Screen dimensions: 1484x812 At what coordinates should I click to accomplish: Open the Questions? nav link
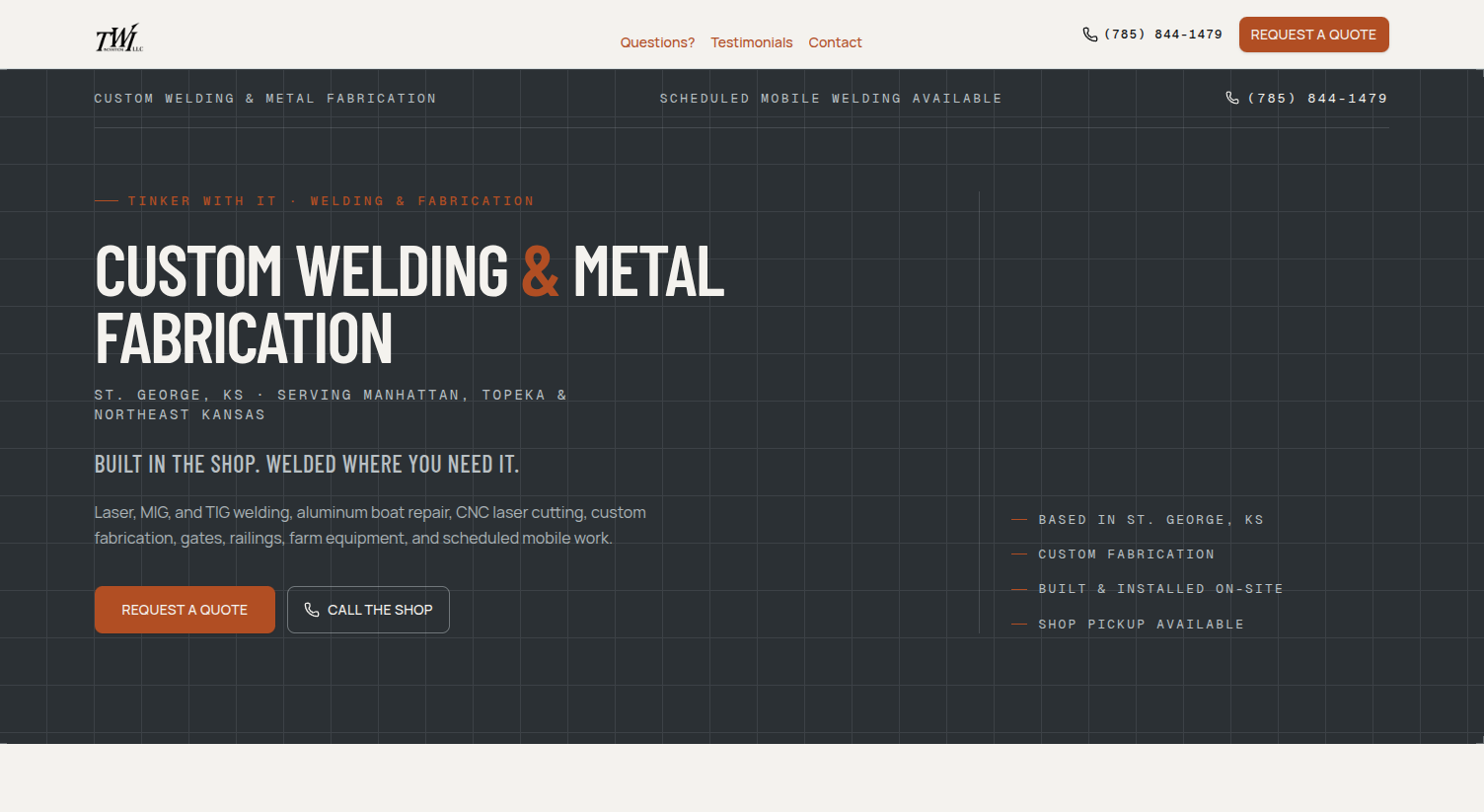coord(657,42)
